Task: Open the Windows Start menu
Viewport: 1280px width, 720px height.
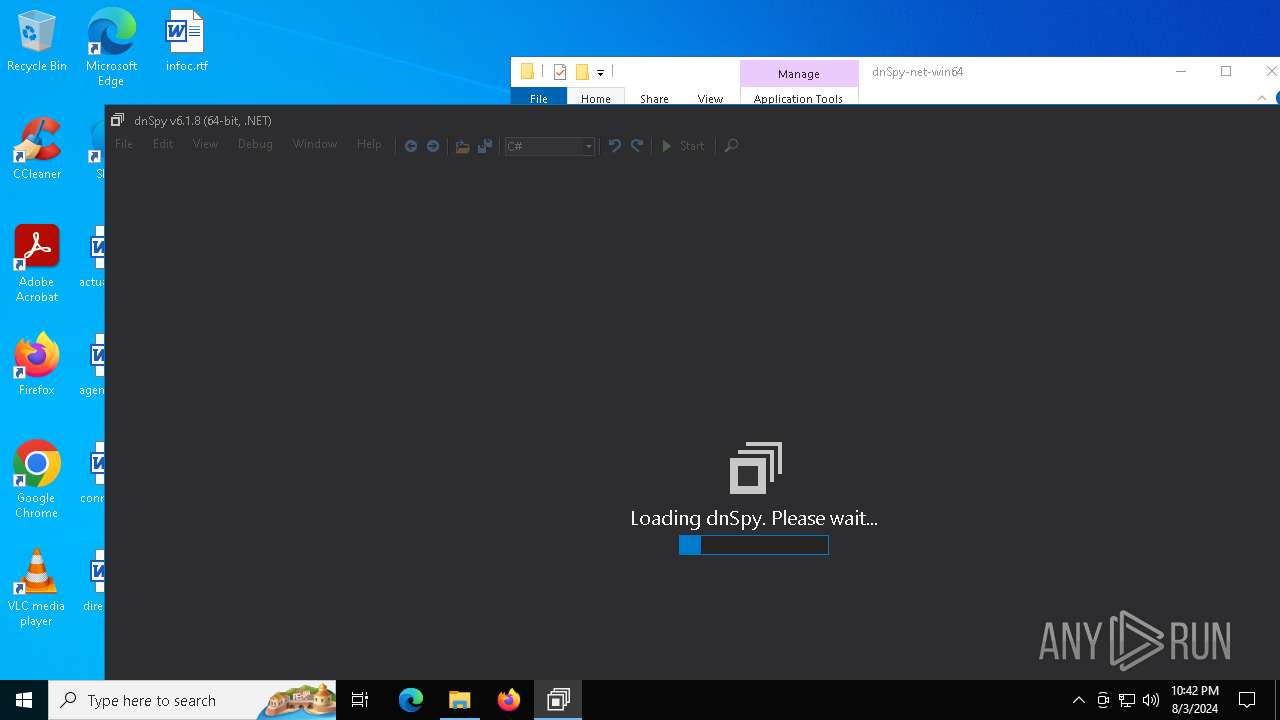Action: pyautogui.click(x=24, y=700)
